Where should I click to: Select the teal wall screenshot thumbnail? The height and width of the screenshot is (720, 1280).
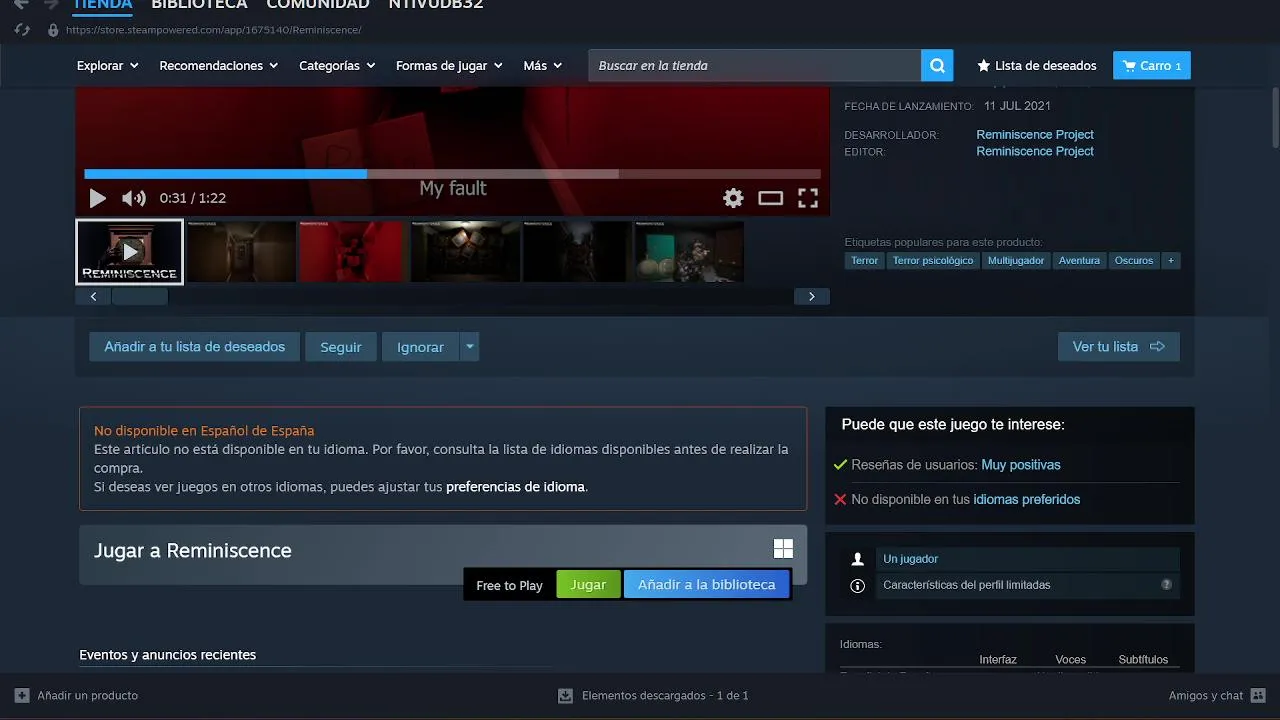689,252
